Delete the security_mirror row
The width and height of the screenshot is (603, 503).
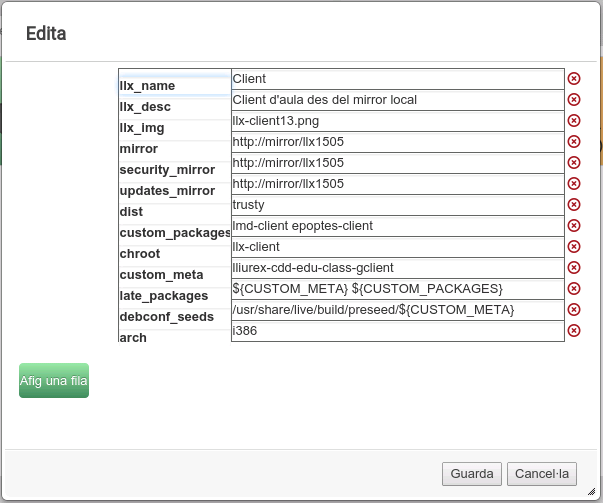point(574,163)
